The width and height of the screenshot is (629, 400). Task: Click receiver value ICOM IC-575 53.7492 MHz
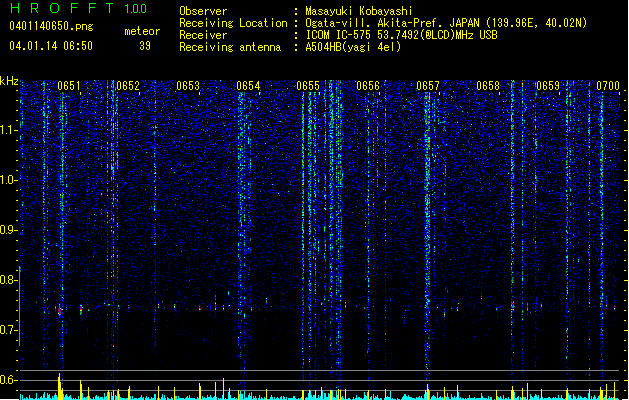click(x=401, y=35)
